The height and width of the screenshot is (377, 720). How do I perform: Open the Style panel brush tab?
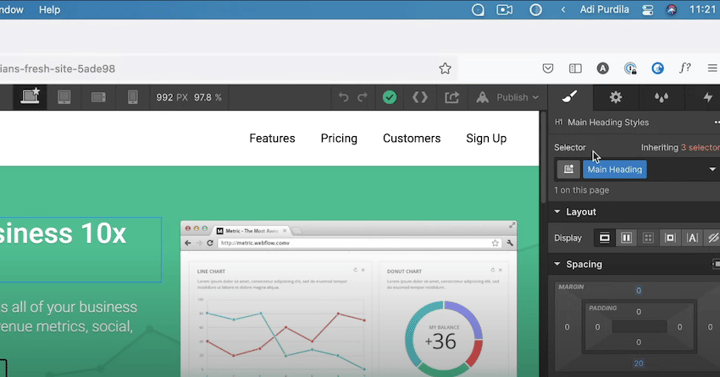570,97
